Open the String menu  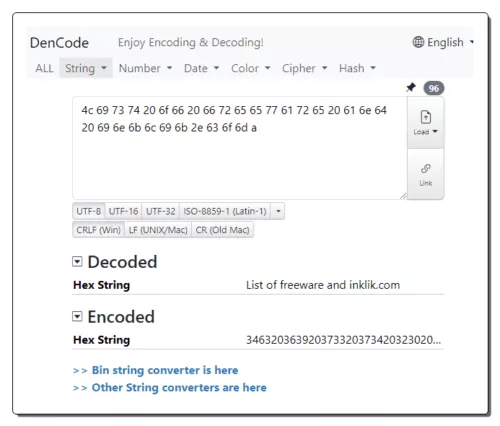[x=86, y=68]
